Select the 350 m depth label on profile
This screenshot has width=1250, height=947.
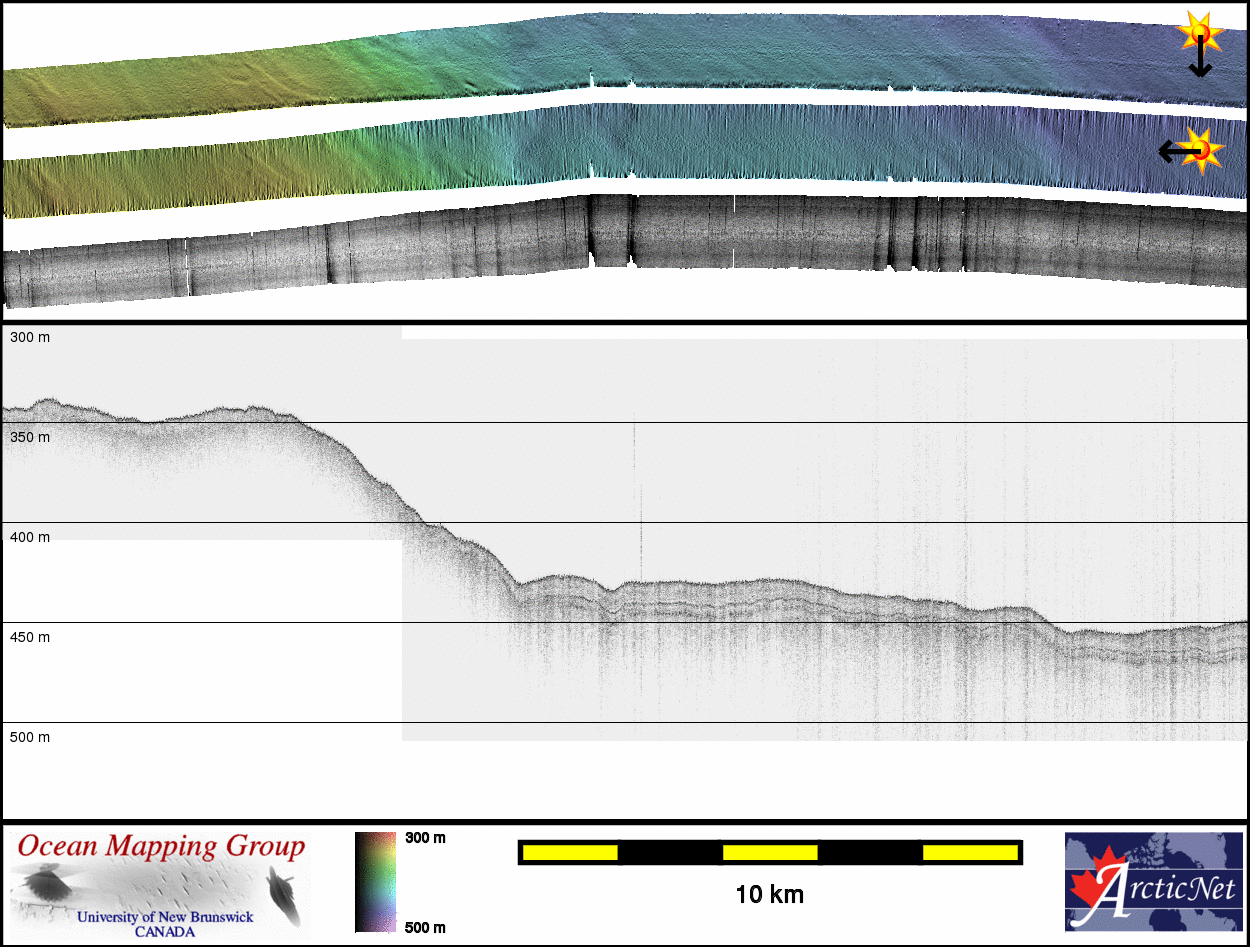30,437
